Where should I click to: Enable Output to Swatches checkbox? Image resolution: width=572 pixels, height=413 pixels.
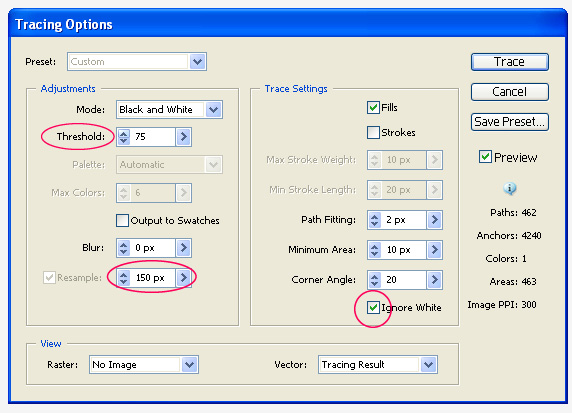pyautogui.click(x=122, y=220)
